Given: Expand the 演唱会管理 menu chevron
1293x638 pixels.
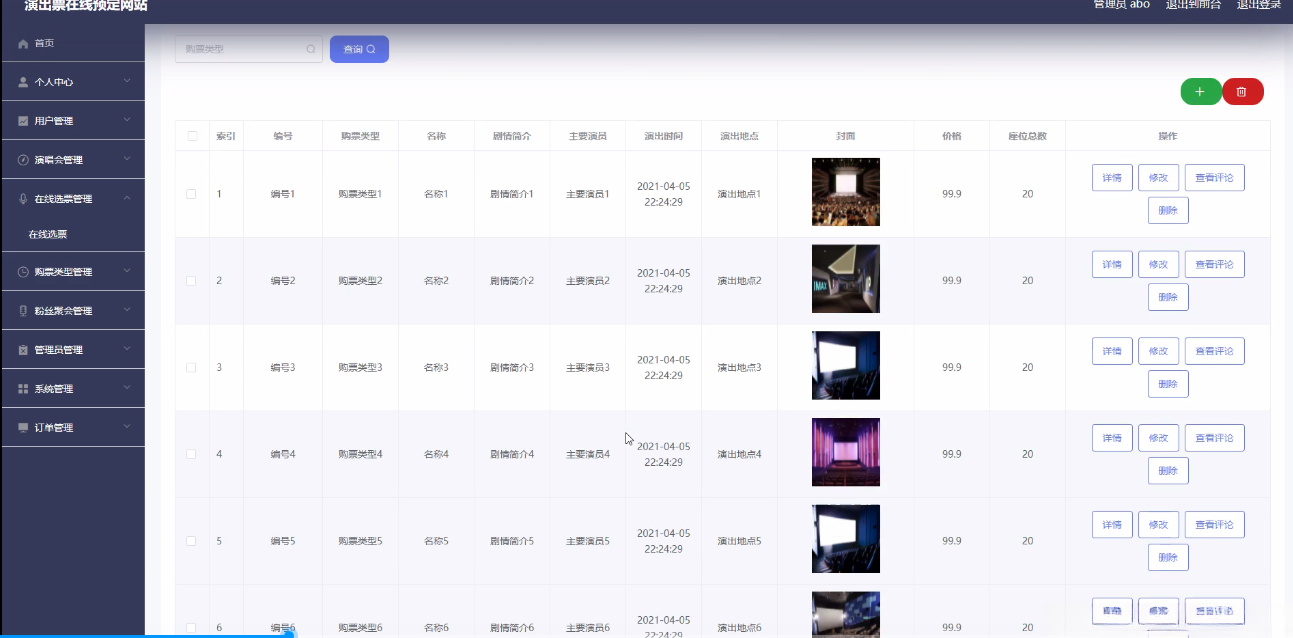Looking at the screenshot, I should point(127,159).
